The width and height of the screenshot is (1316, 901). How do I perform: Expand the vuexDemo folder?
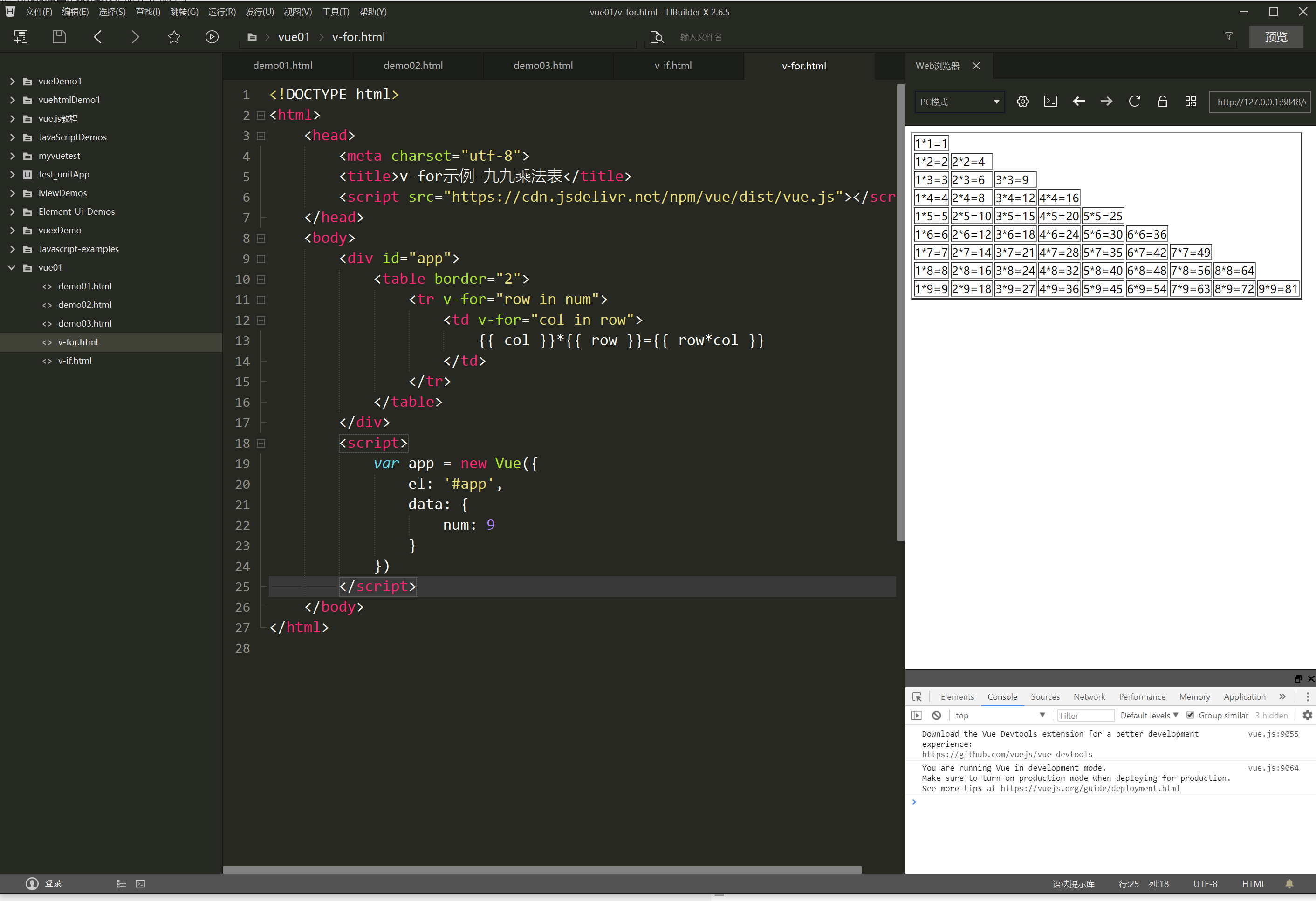(13, 230)
